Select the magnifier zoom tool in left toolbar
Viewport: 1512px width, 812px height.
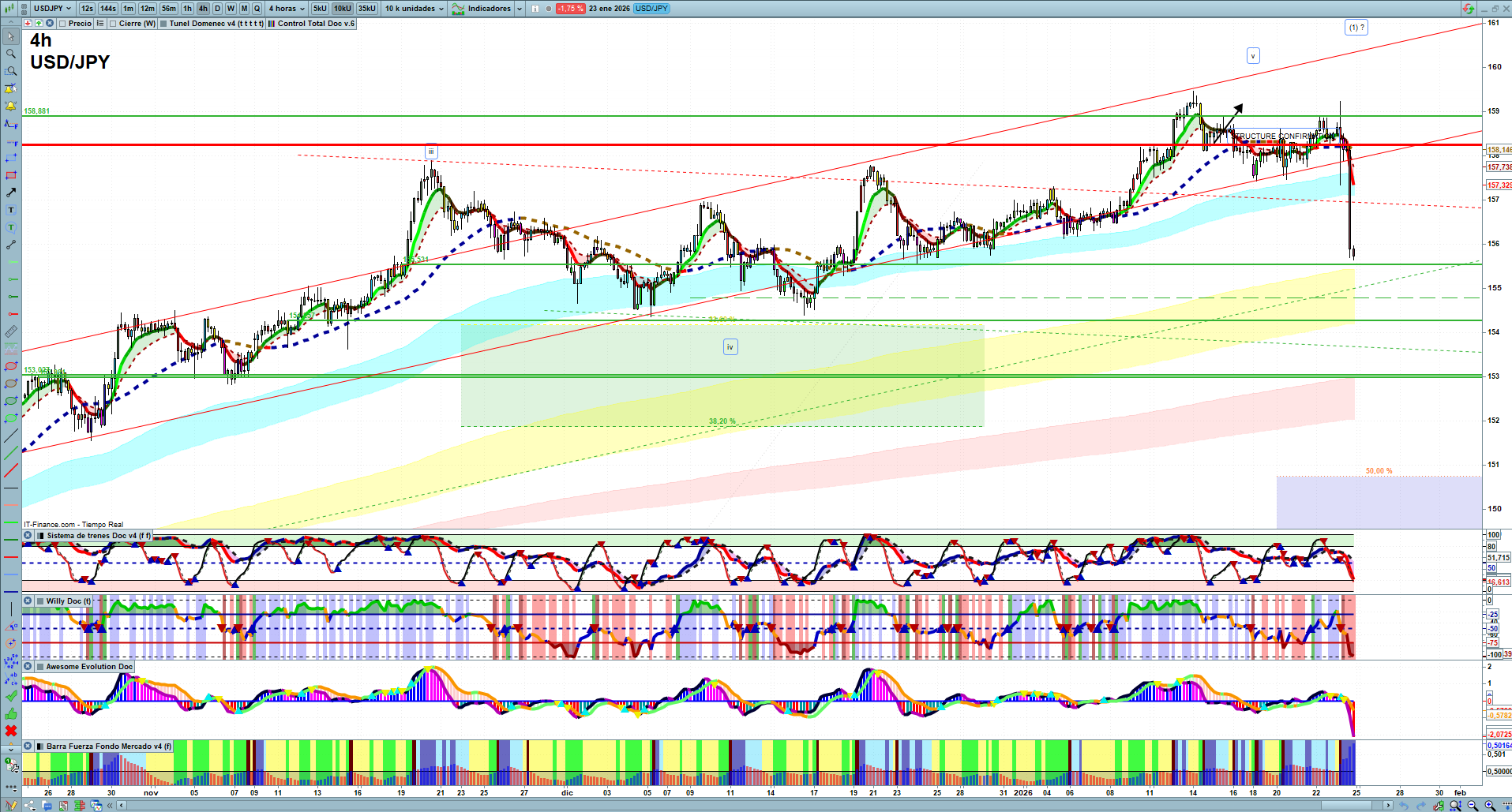[11, 54]
